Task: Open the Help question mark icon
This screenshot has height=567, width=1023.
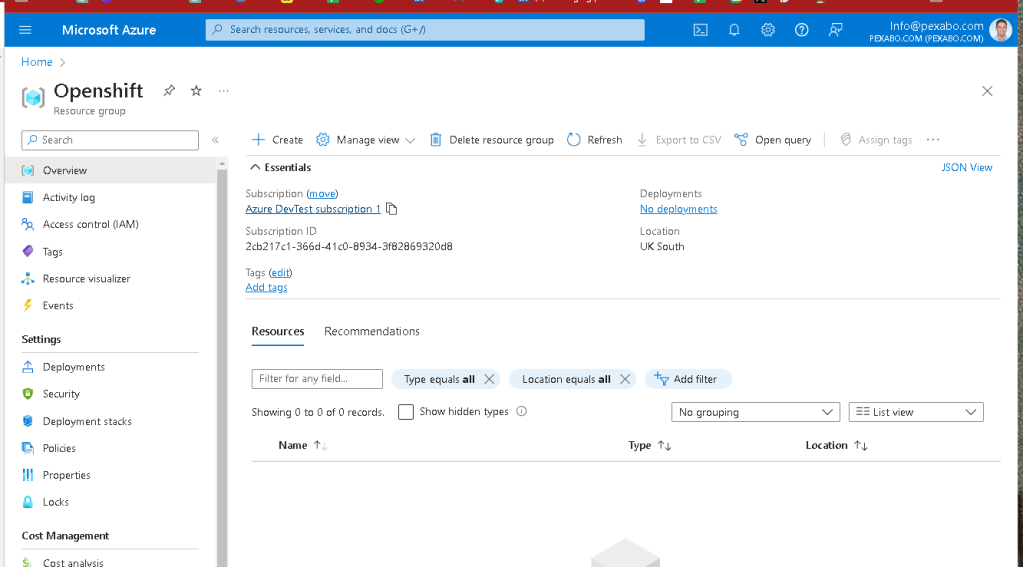Action: click(x=801, y=30)
